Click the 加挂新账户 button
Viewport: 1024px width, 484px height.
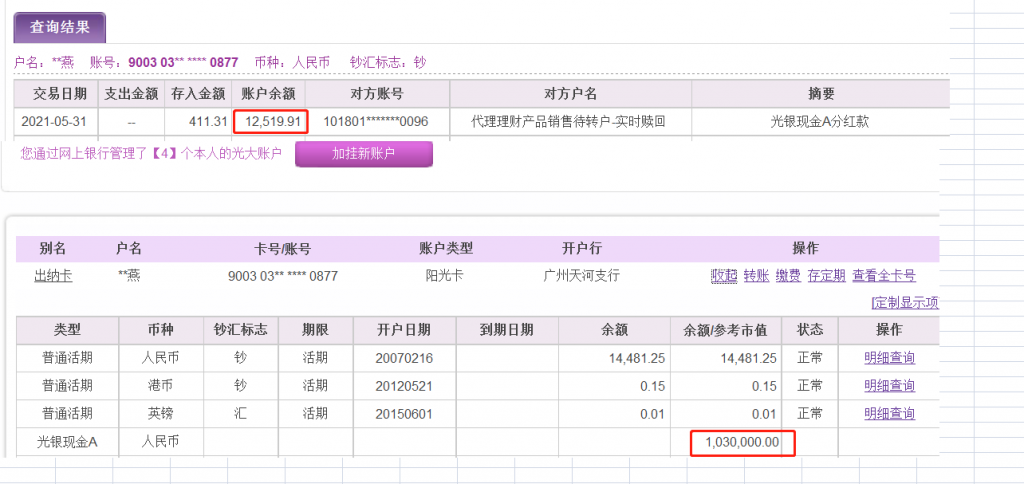364,154
